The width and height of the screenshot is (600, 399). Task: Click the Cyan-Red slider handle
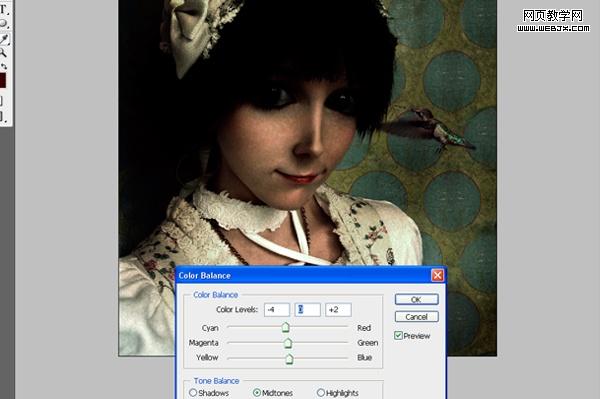click(x=285, y=327)
